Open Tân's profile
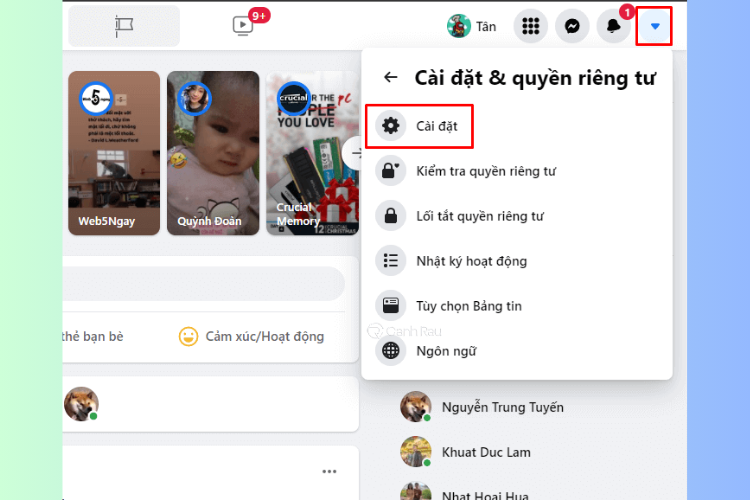The height and width of the screenshot is (500, 750). point(472,26)
